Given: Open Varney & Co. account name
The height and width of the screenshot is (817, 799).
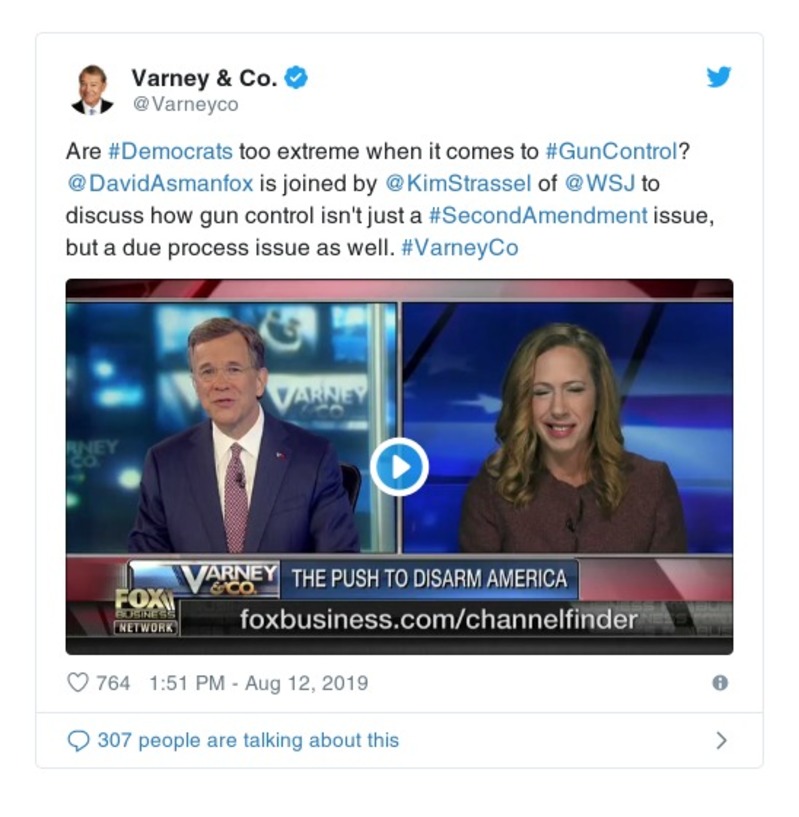Looking at the screenshot, I should [204, 78].
